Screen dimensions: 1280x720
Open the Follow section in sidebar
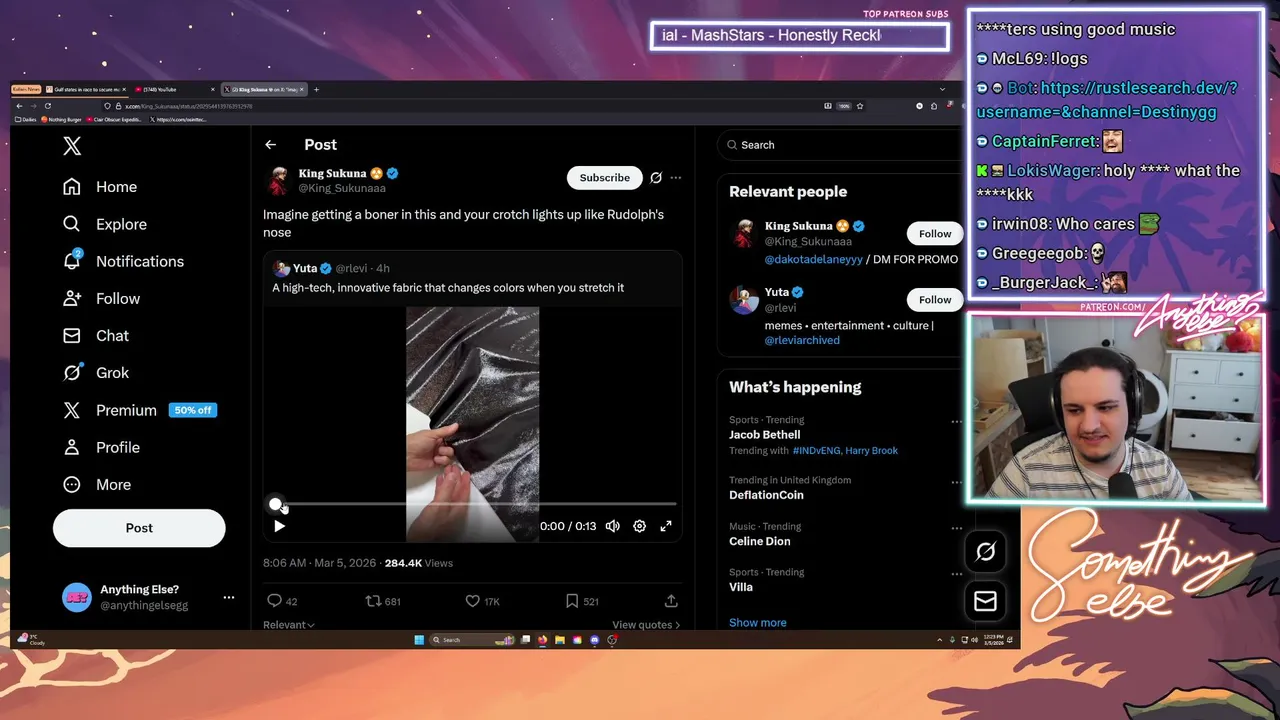(101, 298)
